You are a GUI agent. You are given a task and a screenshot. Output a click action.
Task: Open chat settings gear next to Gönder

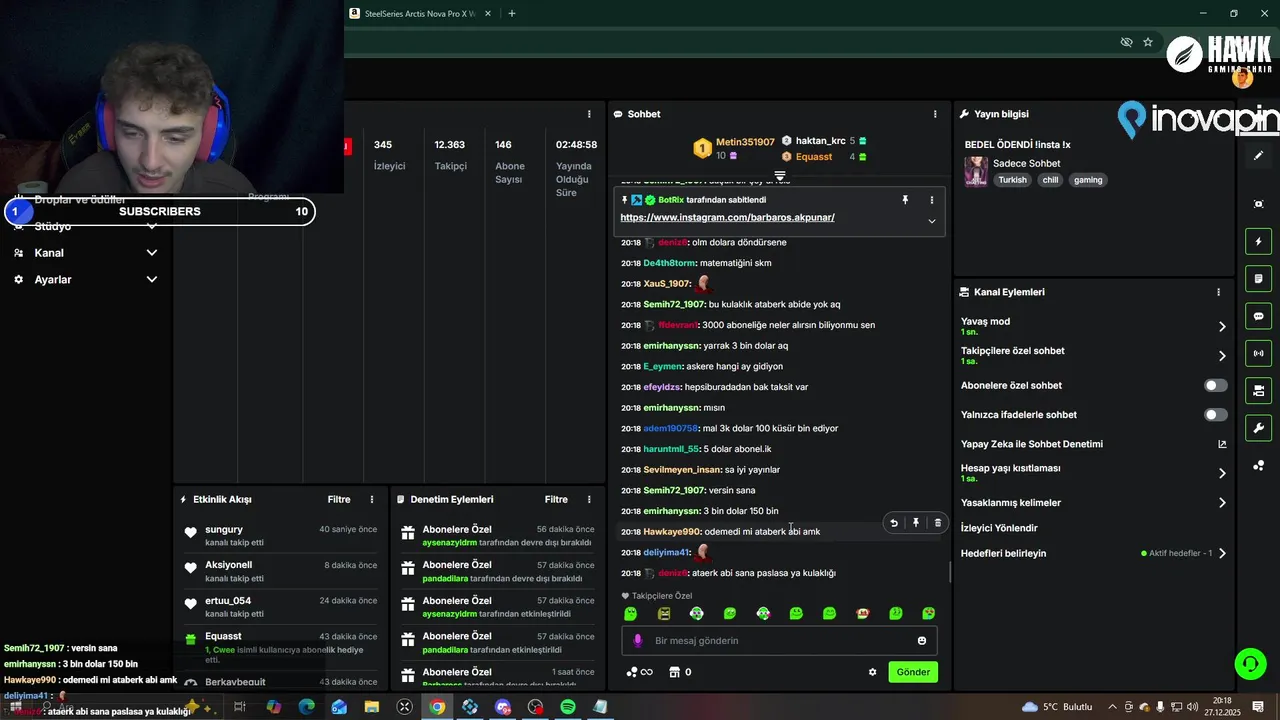872,672
